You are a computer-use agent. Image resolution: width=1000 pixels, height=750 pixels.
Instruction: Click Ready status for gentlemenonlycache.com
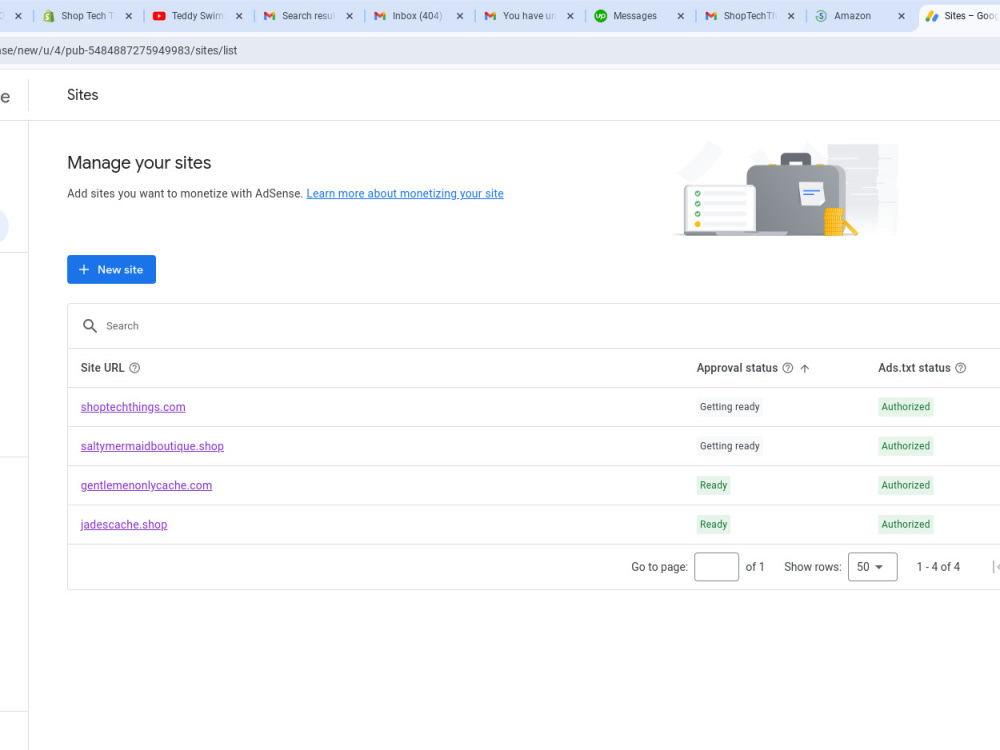pos(714,485)
